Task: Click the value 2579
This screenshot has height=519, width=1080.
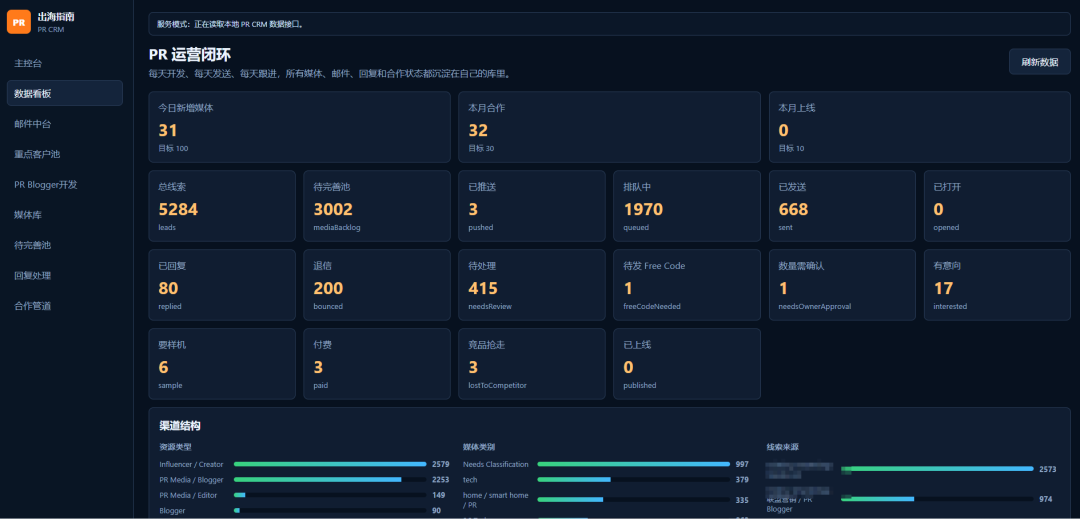Action: tap(441, 465)
